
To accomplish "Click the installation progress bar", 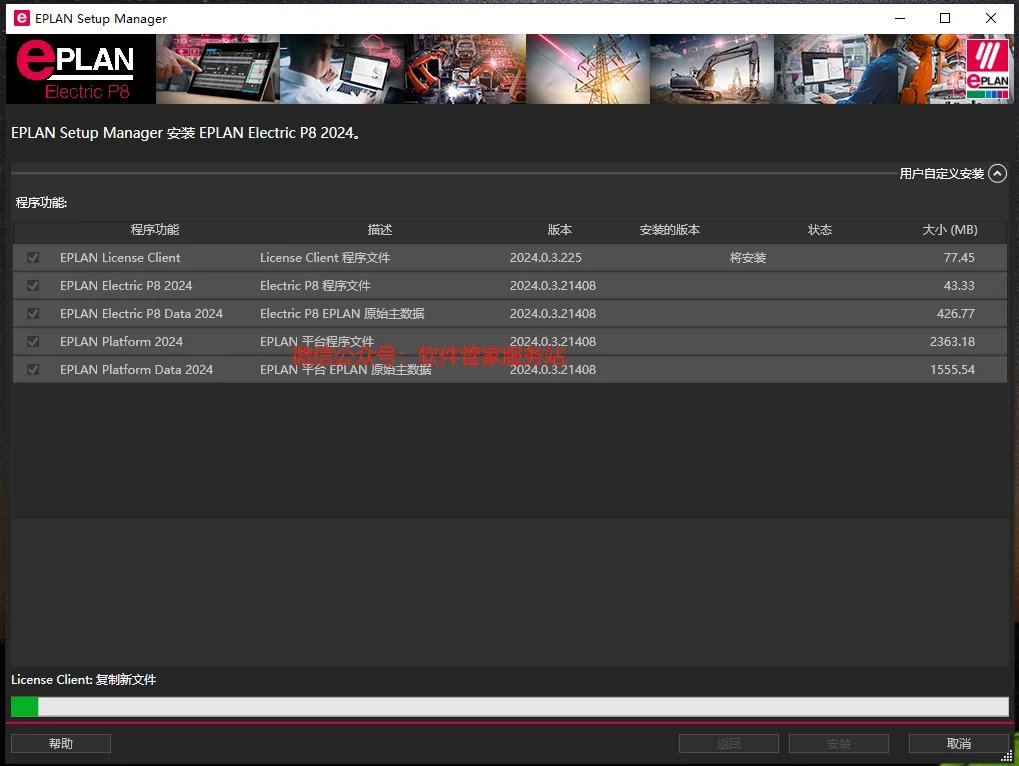I will pos(510,706).
